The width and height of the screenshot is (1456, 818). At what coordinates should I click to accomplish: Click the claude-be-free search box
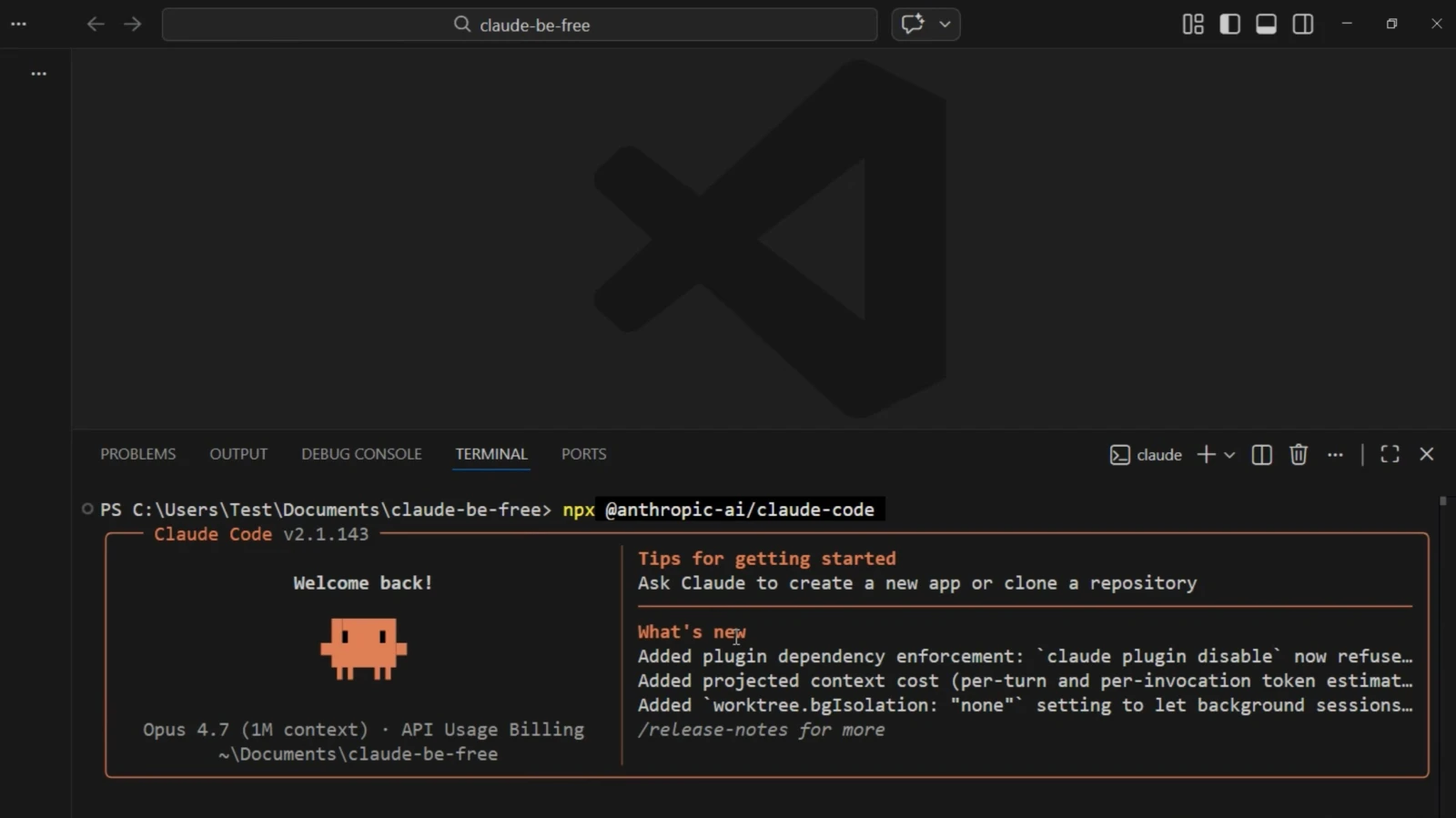pyautogui.click(x=520, y=25)
